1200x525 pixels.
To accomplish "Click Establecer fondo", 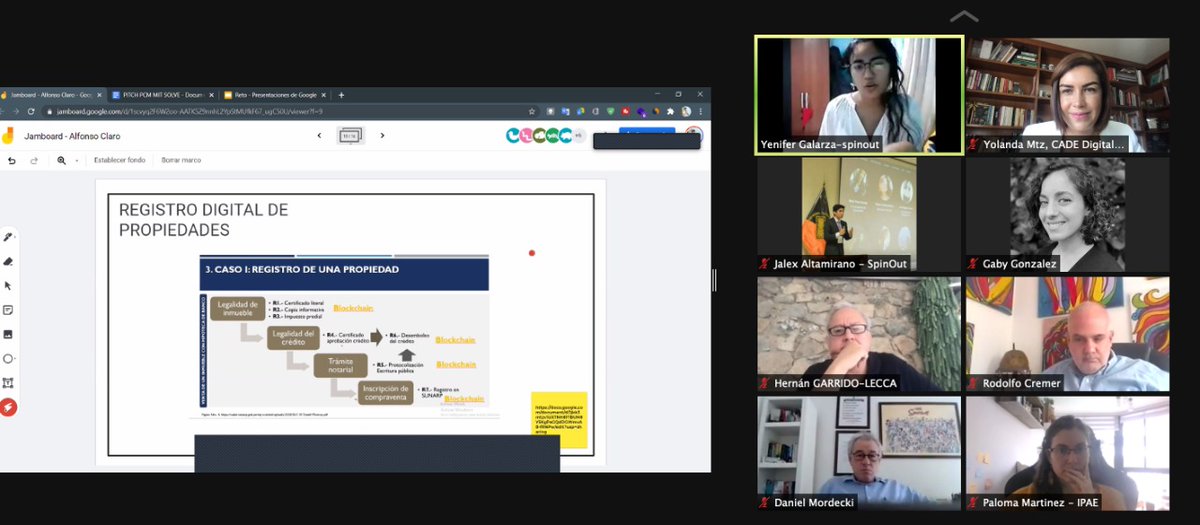I will click(x=120, y=160).
